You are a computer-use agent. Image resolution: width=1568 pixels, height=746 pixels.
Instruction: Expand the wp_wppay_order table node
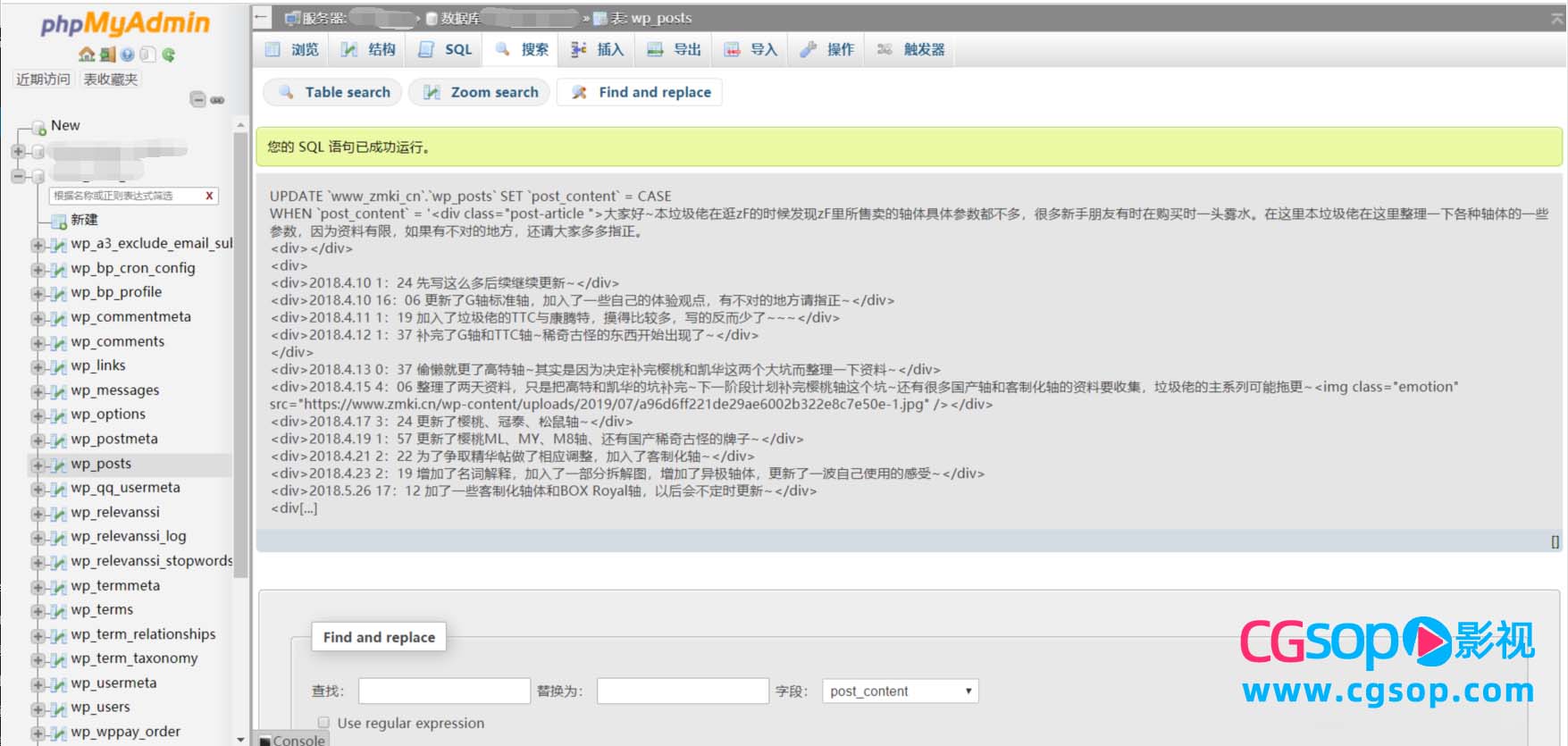(38, 733)
